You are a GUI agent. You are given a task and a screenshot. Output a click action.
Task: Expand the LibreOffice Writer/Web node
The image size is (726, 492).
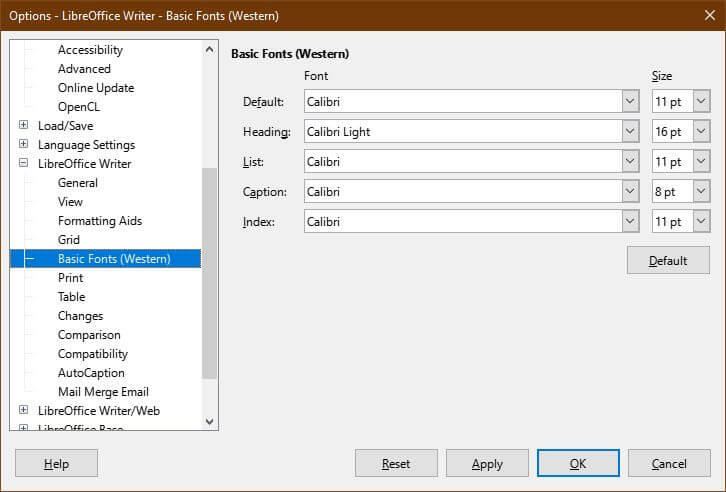[23, 411]
